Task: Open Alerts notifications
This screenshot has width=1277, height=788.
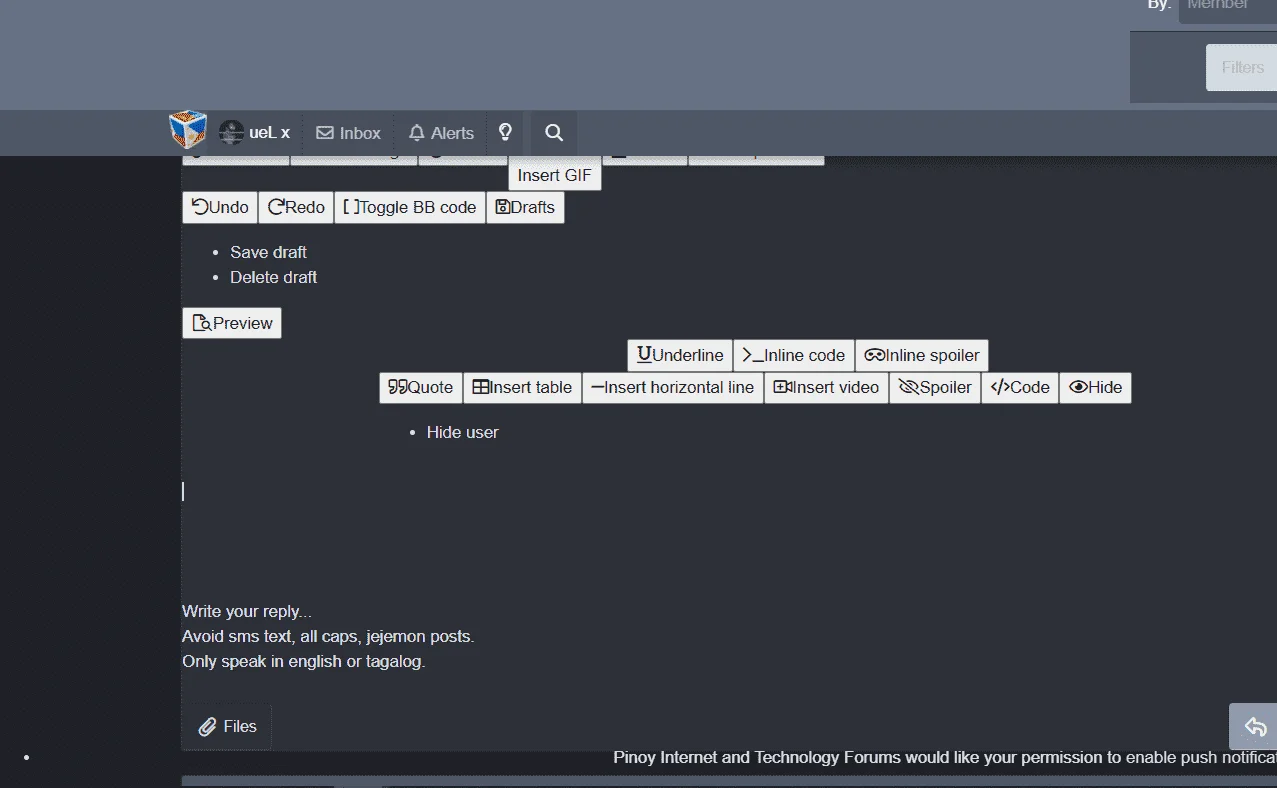Action: (441, 133)
